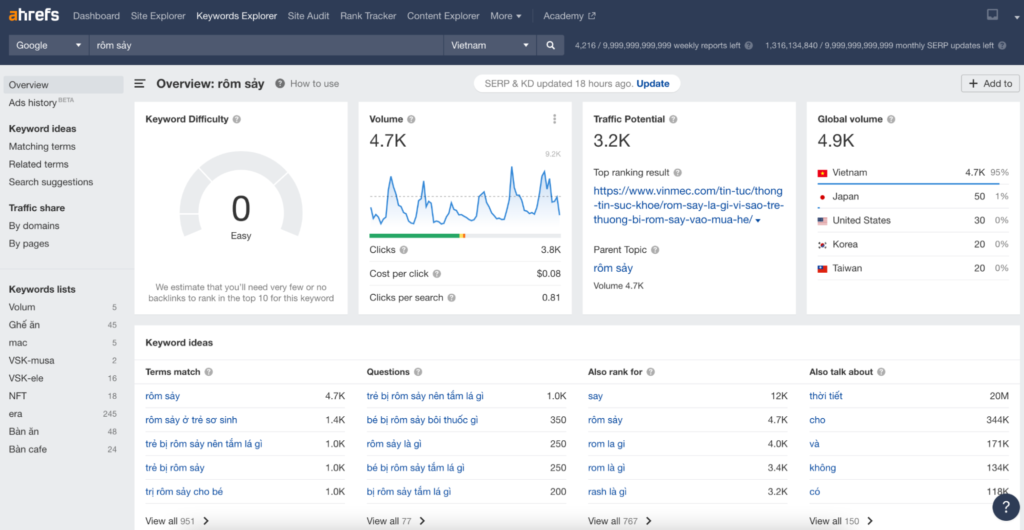Screen dimensions: 1024x530
Task: Open Search suggestions in the sidebar
Action: click(51, 182)
